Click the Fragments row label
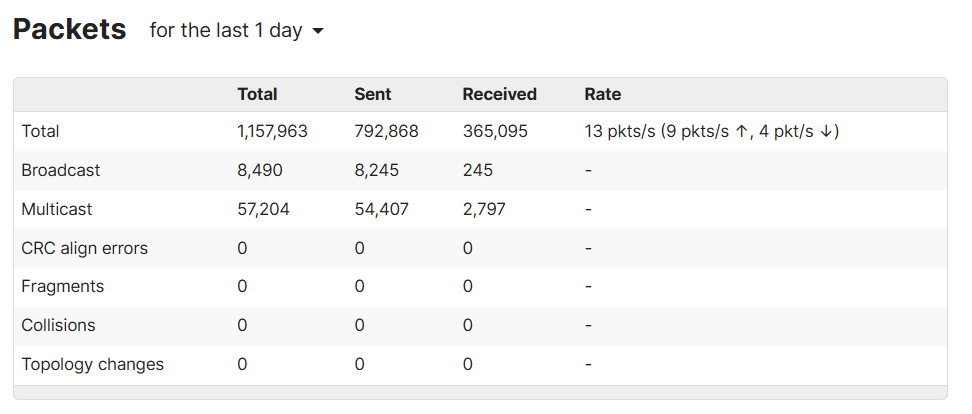Screen dimensions: 972x414 tap(63, 286)
